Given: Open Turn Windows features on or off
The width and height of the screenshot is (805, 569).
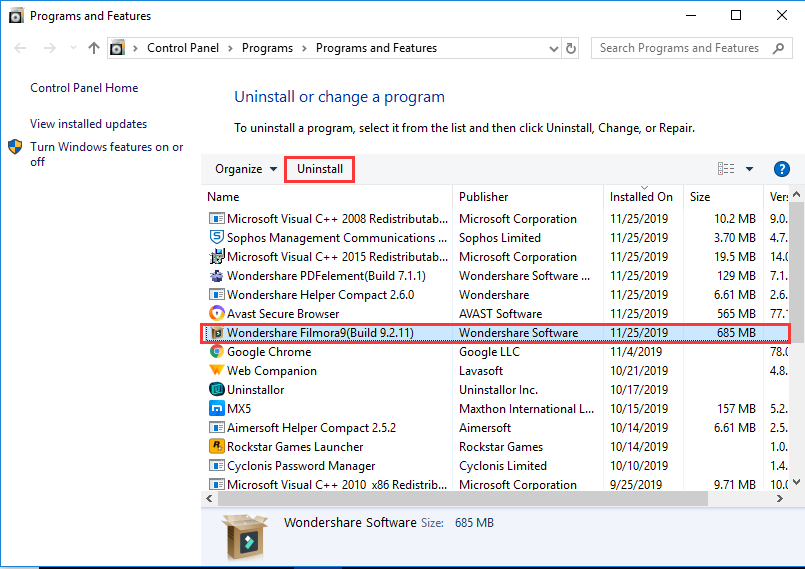Looking at the screenshot, I should point(106,154).
